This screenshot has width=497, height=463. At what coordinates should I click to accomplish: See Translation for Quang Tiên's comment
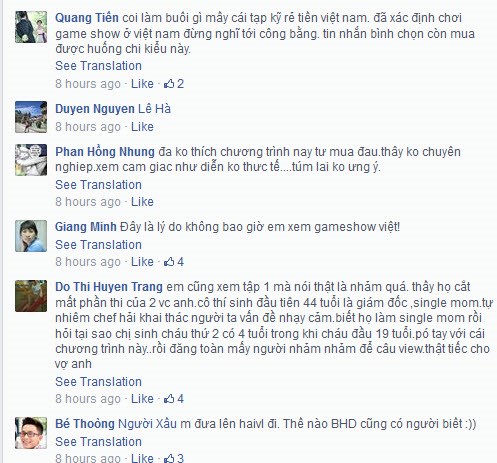(98, 66)
